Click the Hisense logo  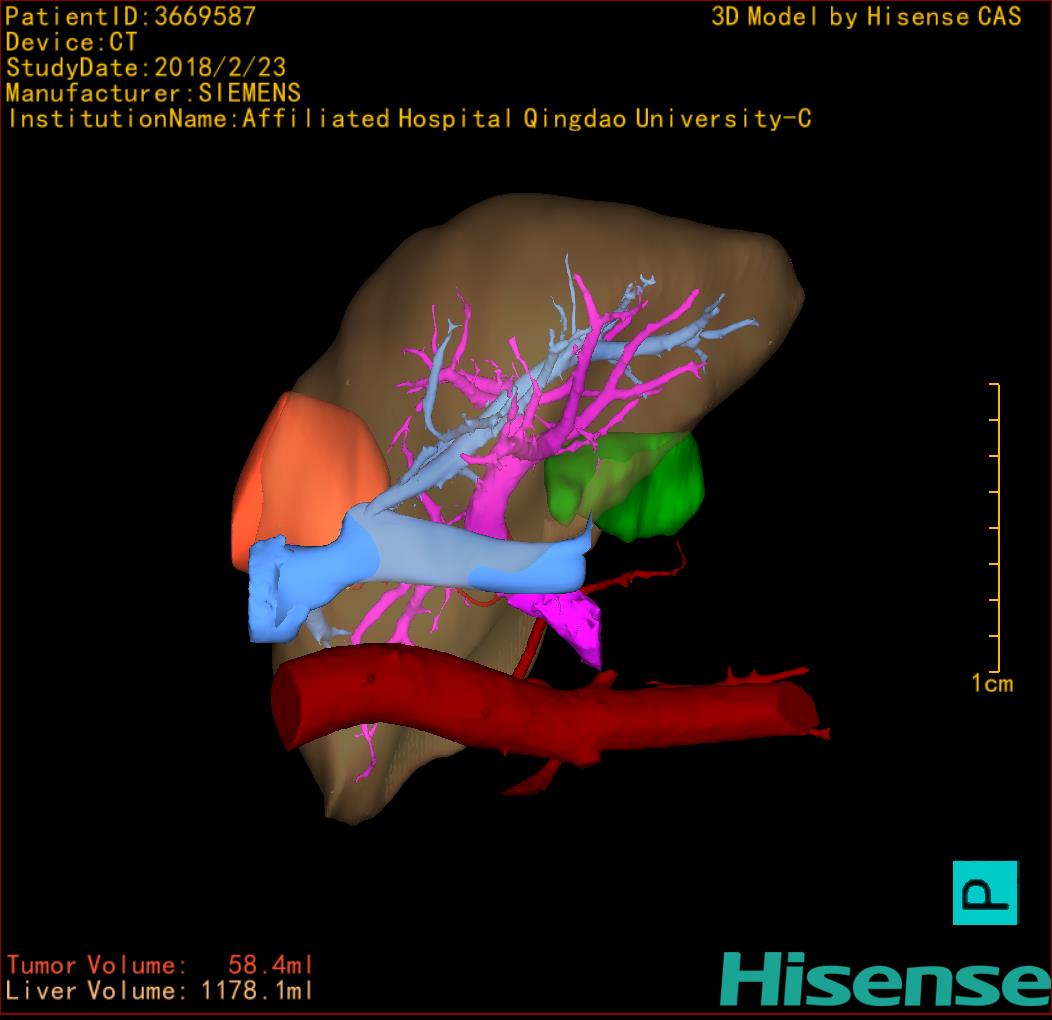[x=885, y=979]
